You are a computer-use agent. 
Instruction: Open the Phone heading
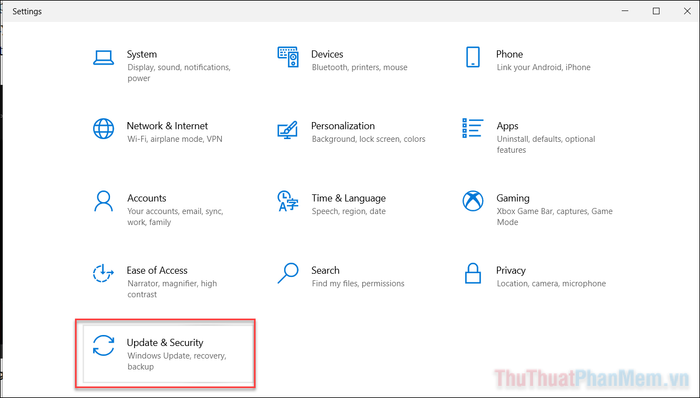pyautogui.click(x=509, y=54)
